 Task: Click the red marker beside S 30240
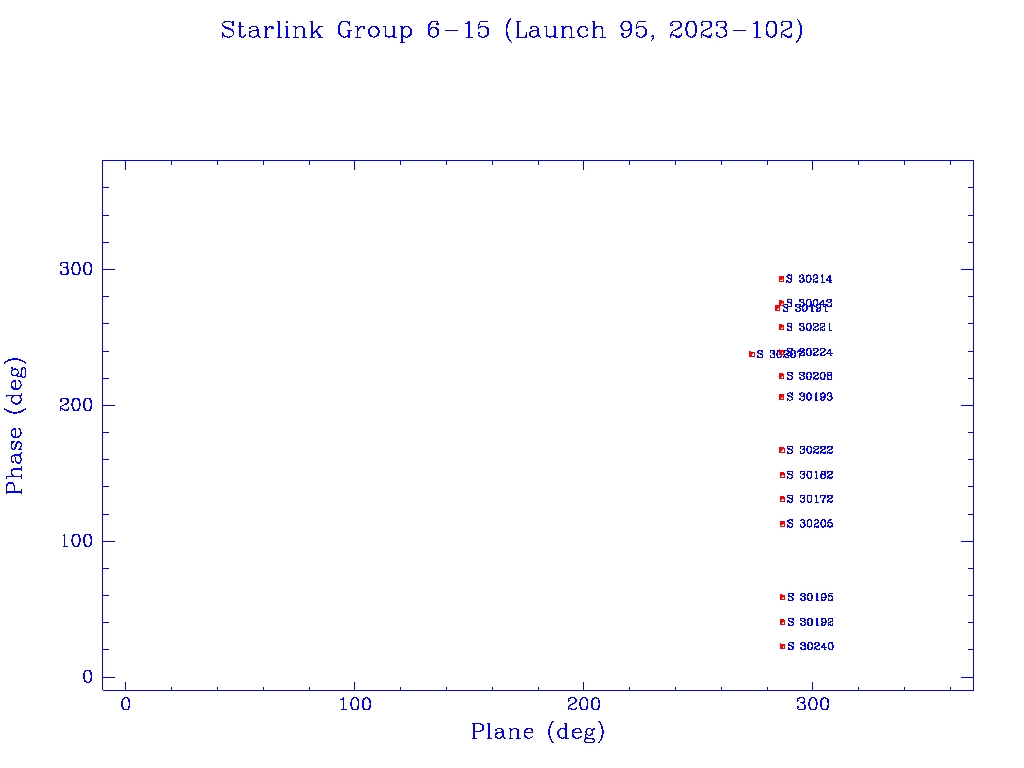pos(782,647)
